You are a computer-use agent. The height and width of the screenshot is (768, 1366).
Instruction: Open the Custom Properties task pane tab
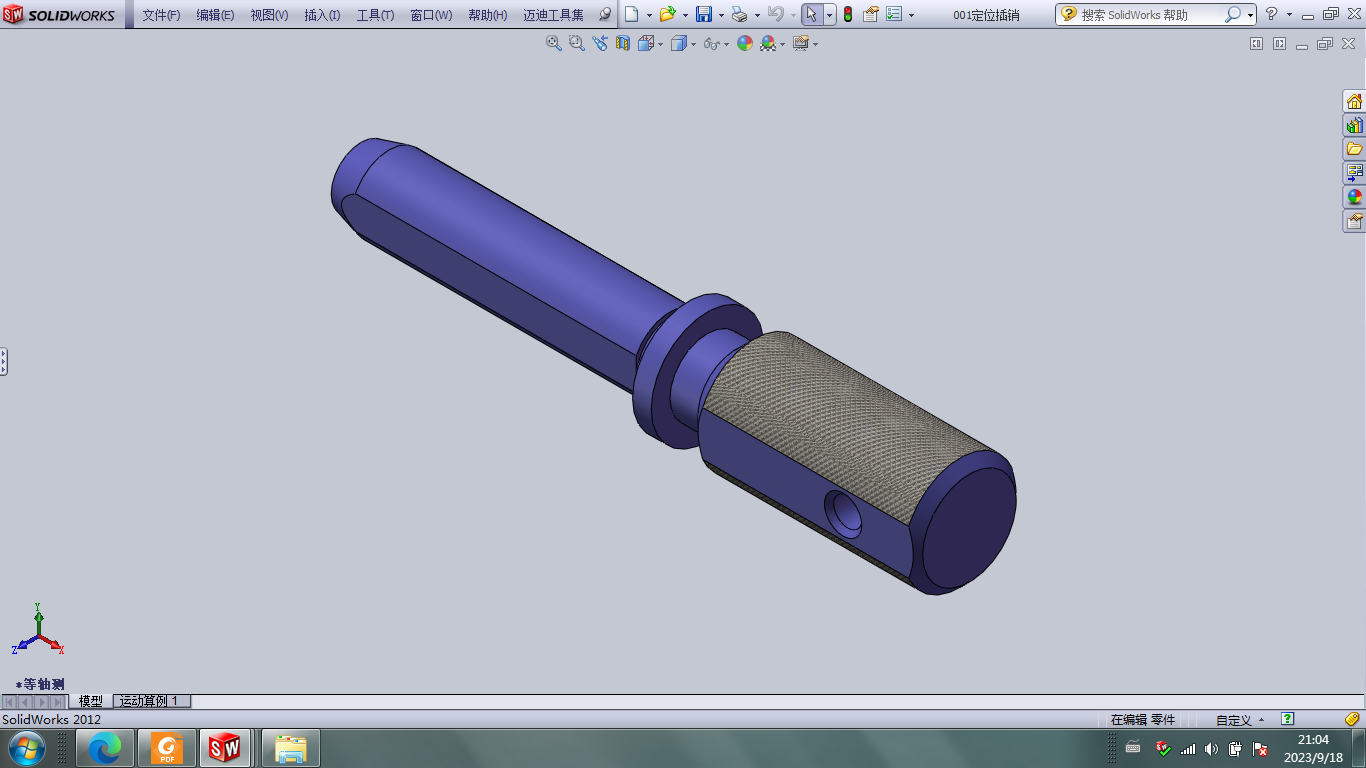pos(1354,221)
